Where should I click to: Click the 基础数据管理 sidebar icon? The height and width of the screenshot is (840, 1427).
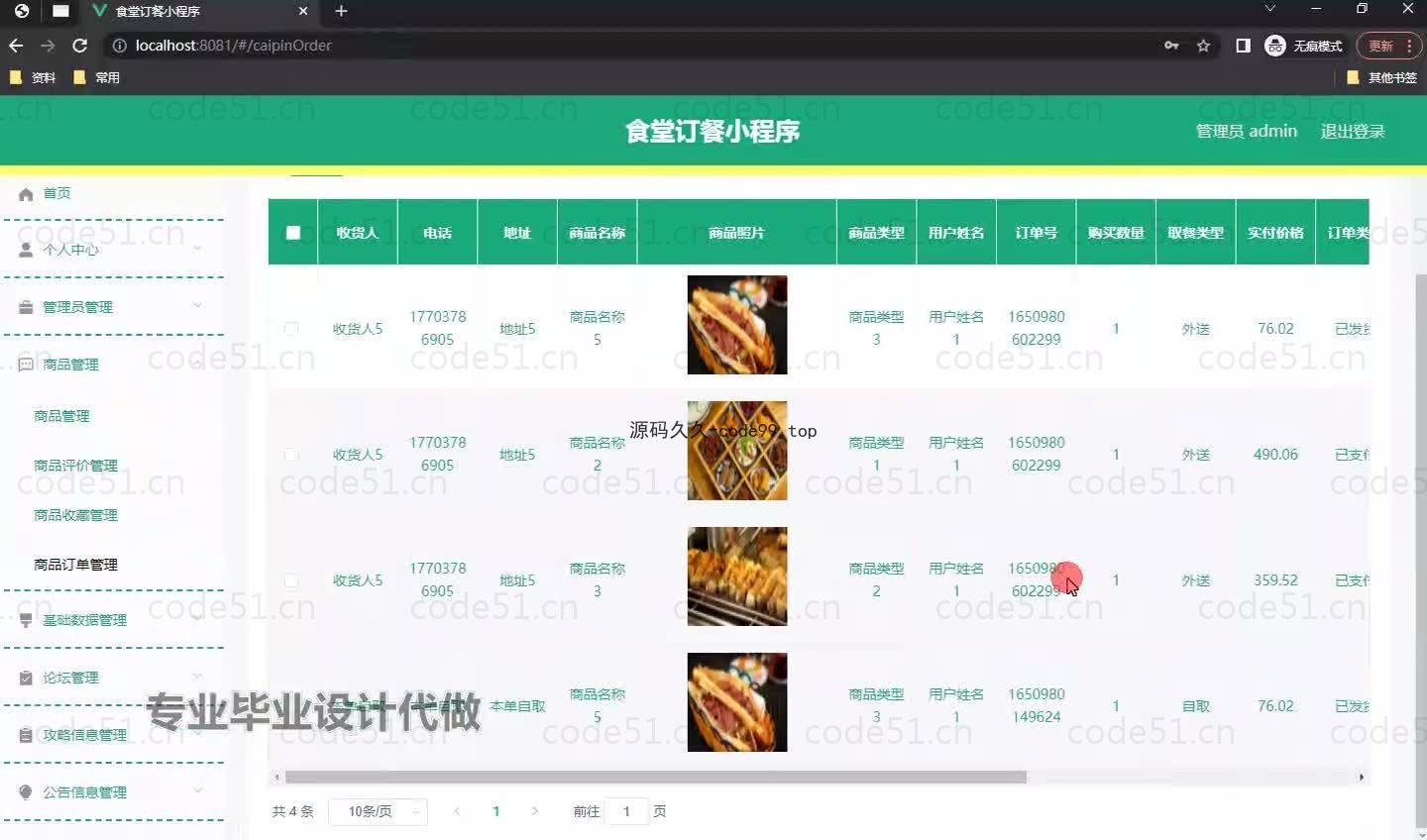[26, 620]
